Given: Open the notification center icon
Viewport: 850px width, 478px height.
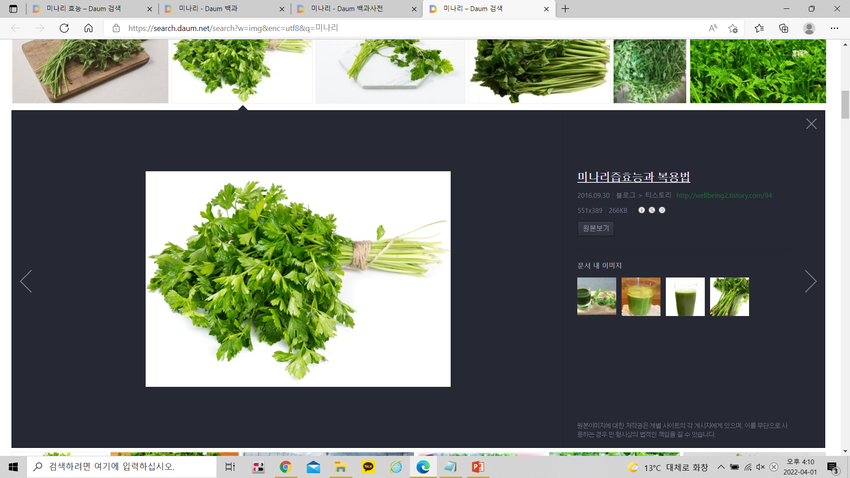Looking at the screenshot, I should [833, 467].
